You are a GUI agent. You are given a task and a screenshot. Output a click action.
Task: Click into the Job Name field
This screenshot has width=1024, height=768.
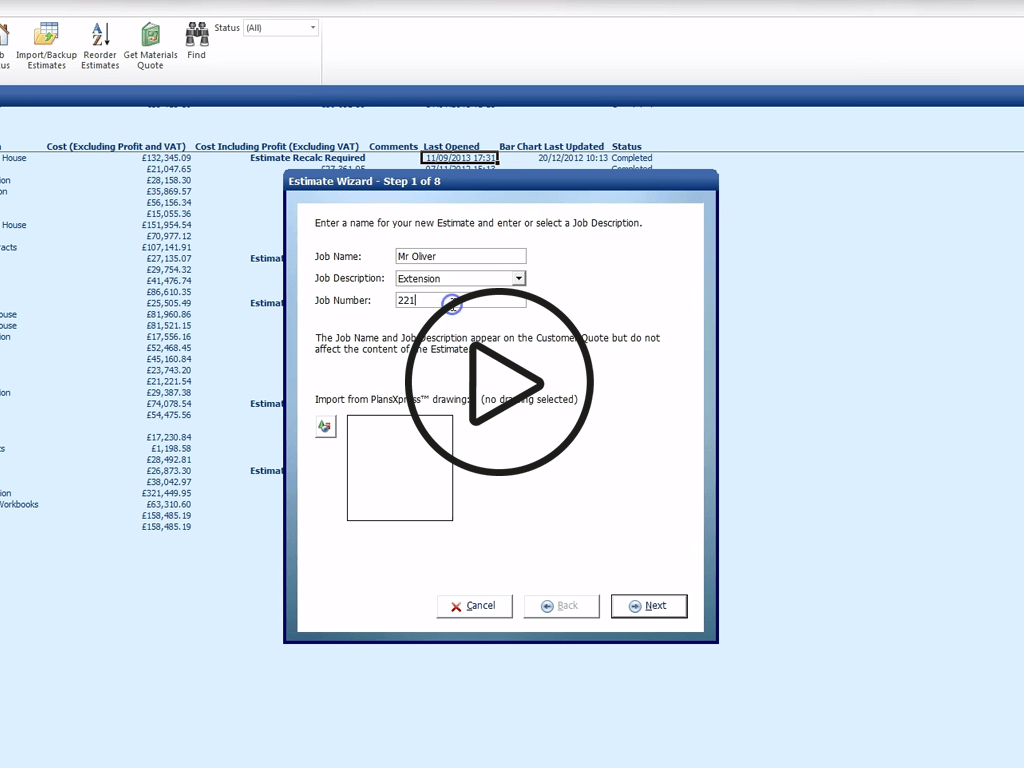(460, 256)
